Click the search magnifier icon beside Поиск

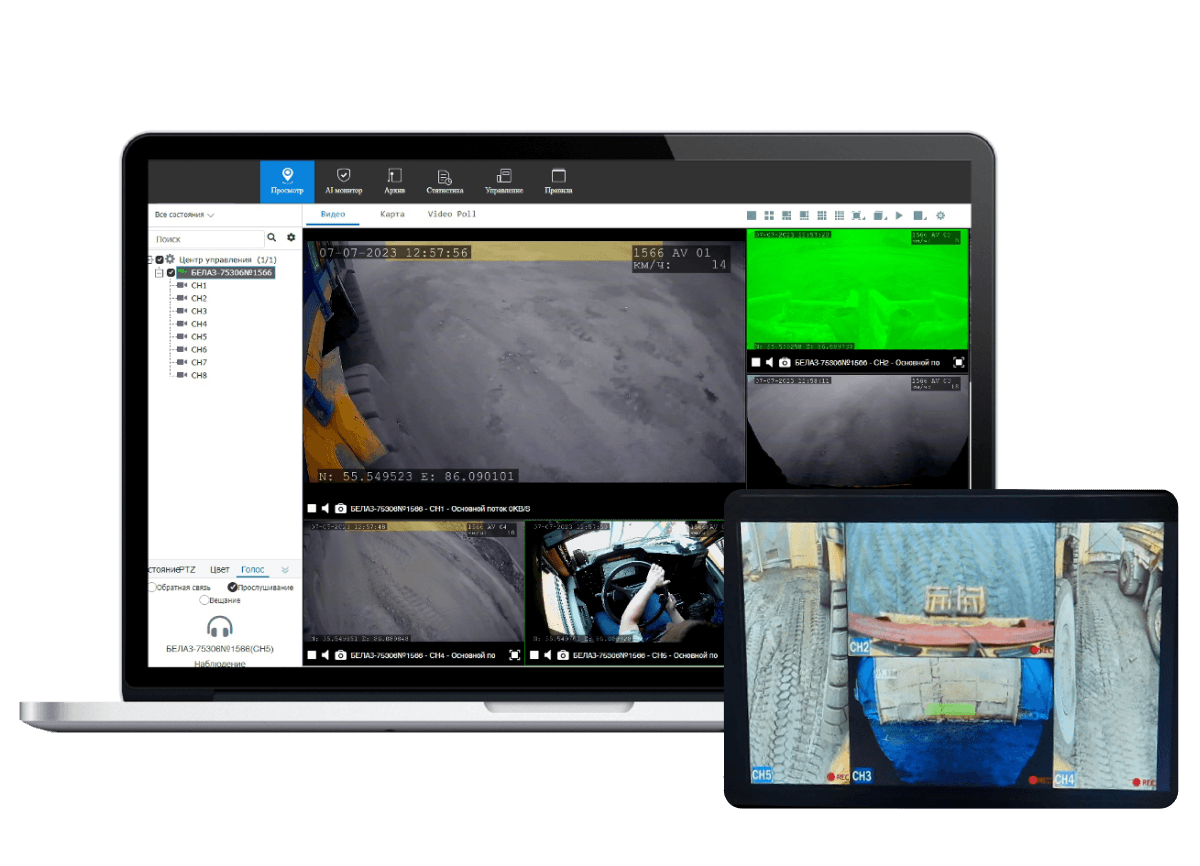click(x=272, y=238)
